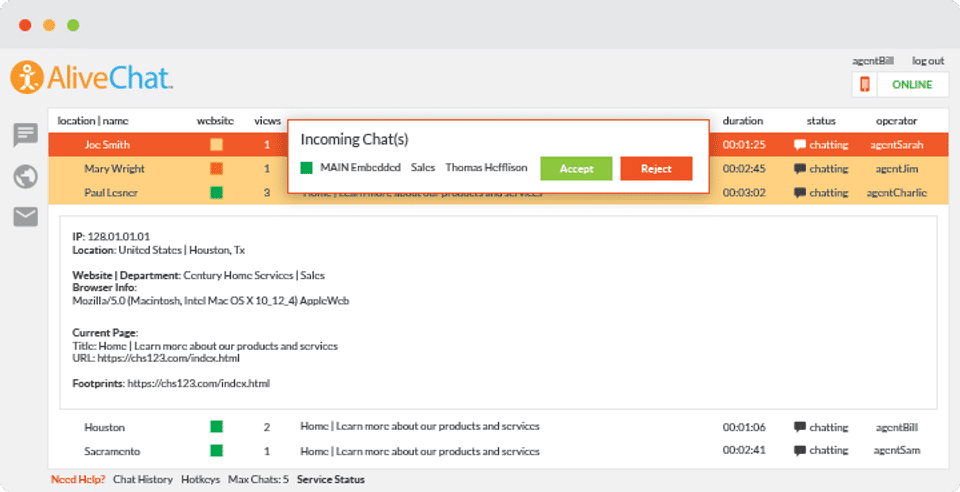Click the Max Chats: 5 setting

pyautogui.click(x=258, y=479)
